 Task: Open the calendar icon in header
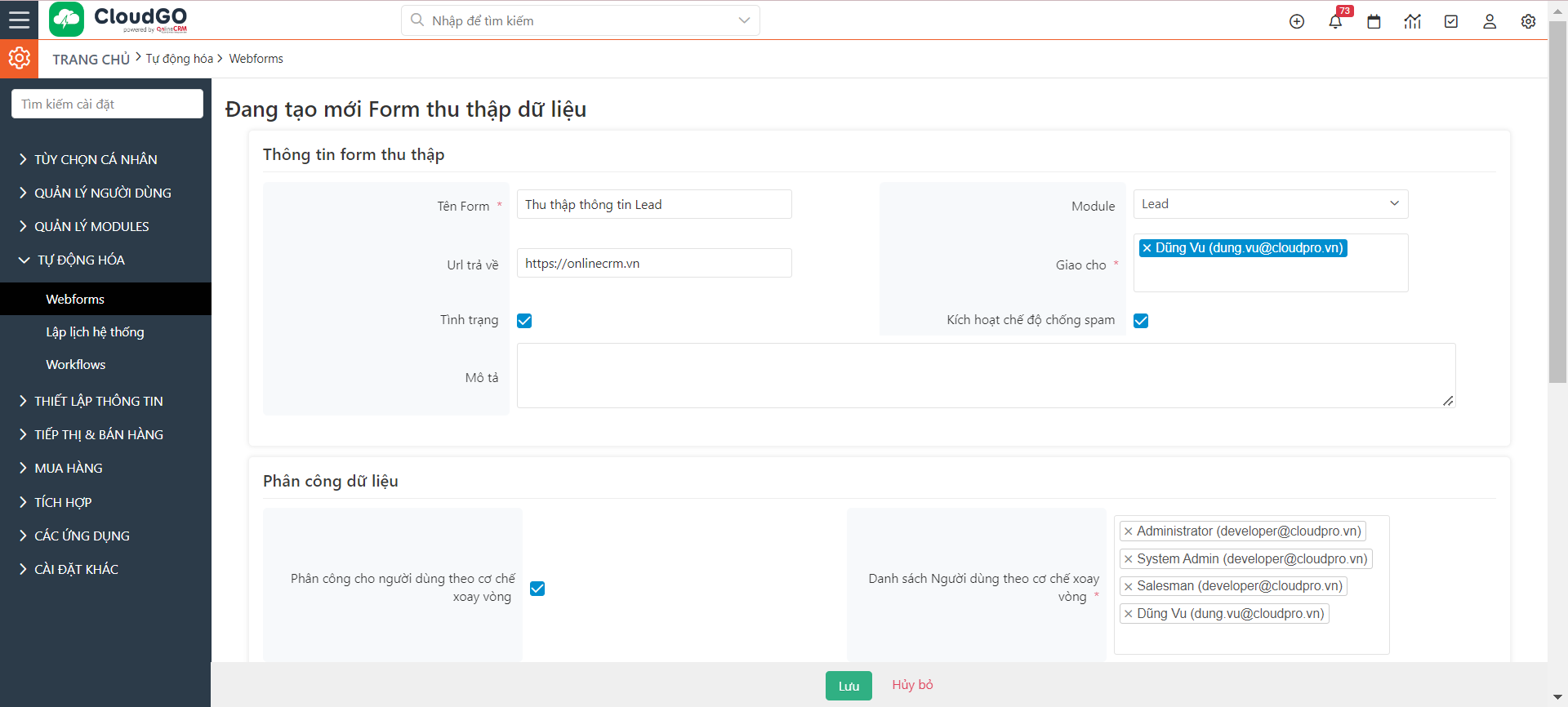[1374, 21]
